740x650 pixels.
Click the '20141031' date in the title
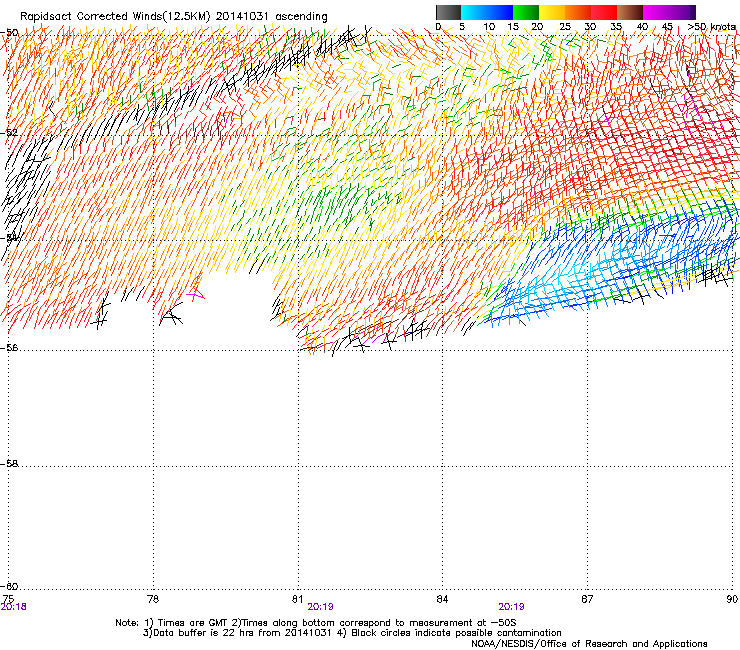[242, 17]
